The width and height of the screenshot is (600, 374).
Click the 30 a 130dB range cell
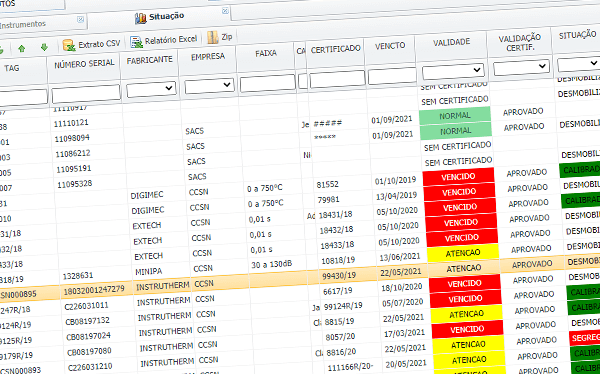(272, 264)
